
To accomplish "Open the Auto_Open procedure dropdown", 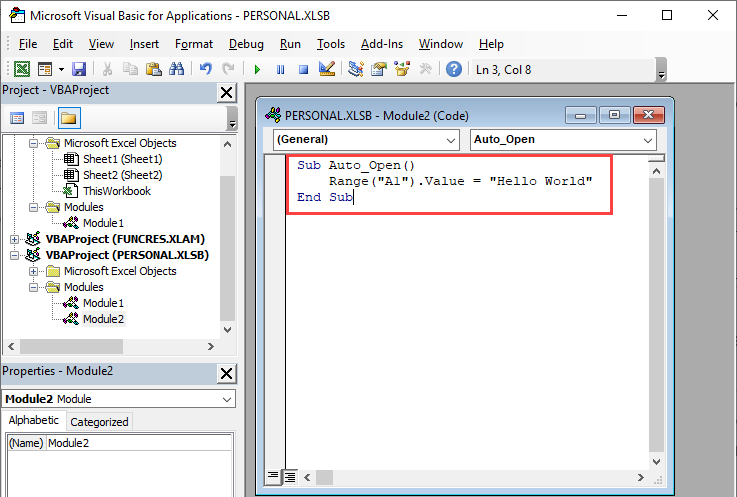I will 562,140.
